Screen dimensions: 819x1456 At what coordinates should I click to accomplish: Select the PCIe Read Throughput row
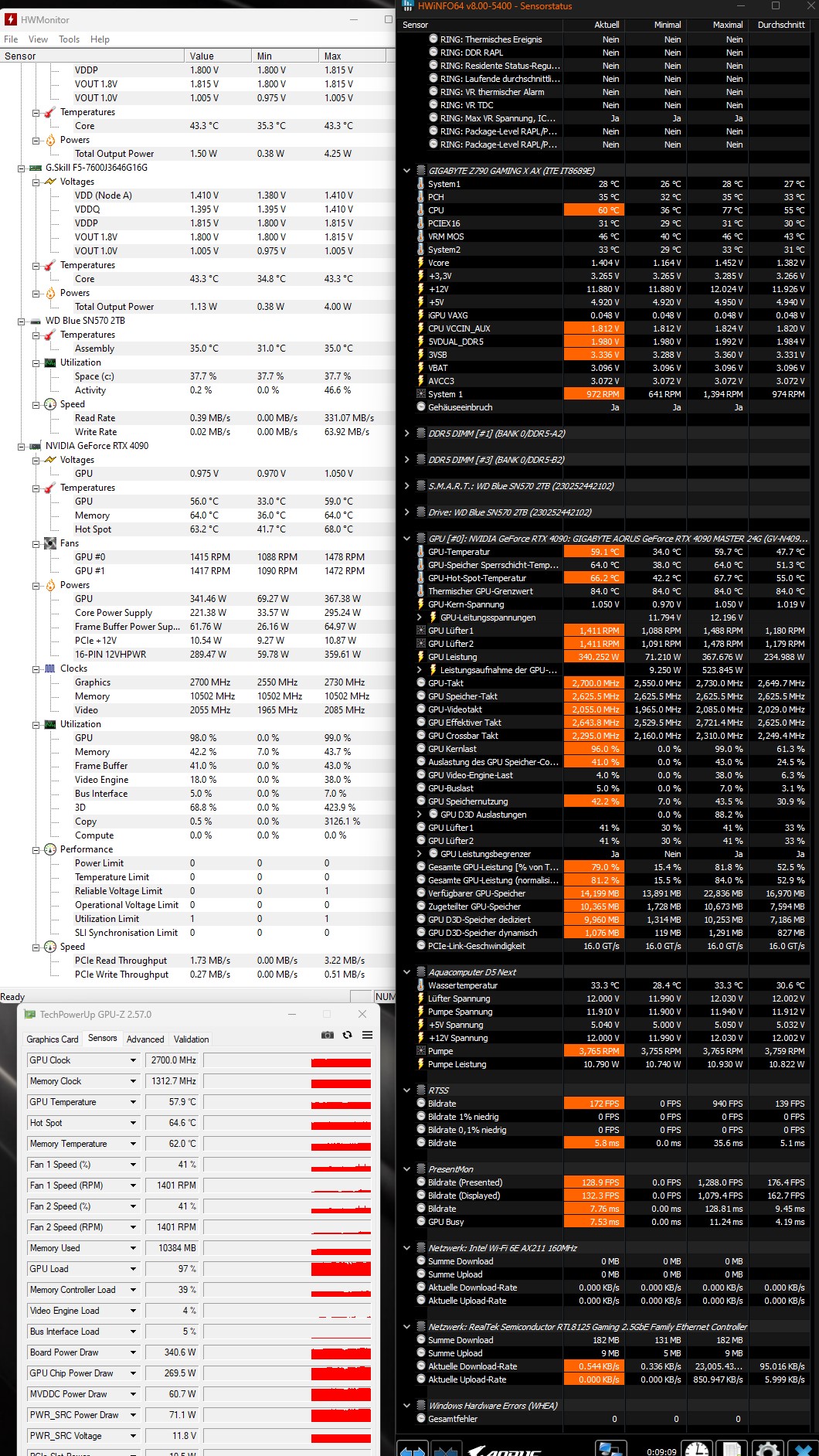[x=197, y=961]
